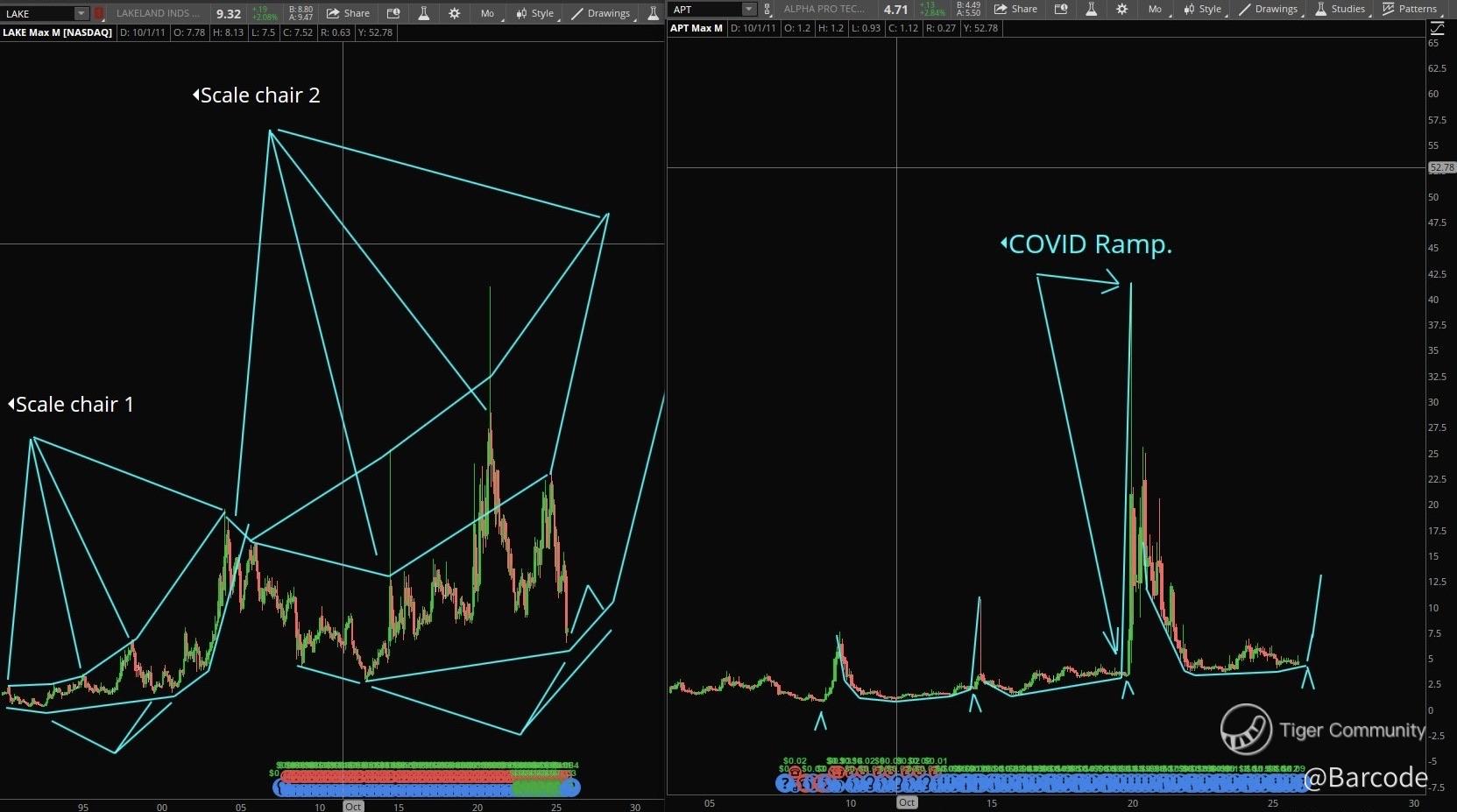
Task: Open chart settings gear in LAKE toolbar
Action: click(454, 13)
